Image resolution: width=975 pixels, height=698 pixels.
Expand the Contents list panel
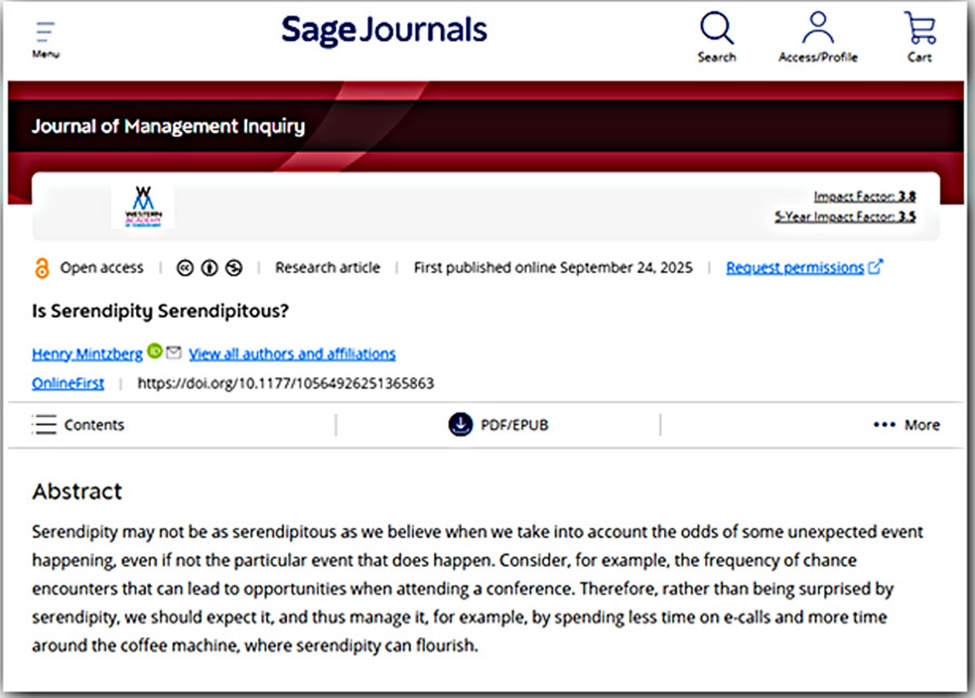[x=78, y=425]
